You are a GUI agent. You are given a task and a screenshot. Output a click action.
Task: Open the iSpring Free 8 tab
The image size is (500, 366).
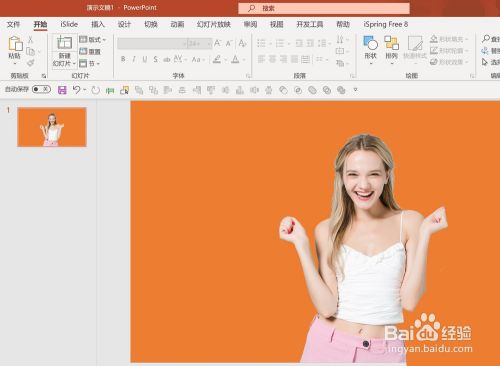pyautogui.click(x=386, y=24)
